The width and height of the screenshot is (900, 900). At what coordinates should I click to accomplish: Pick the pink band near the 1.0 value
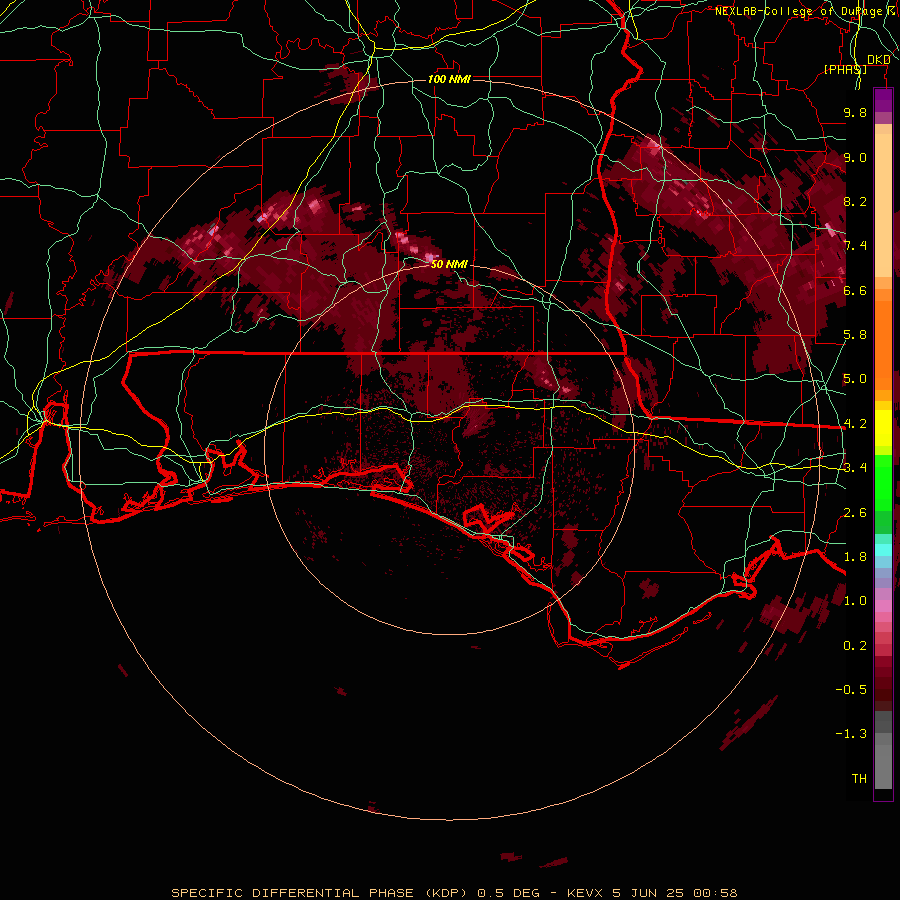click(x=883, y=605)
